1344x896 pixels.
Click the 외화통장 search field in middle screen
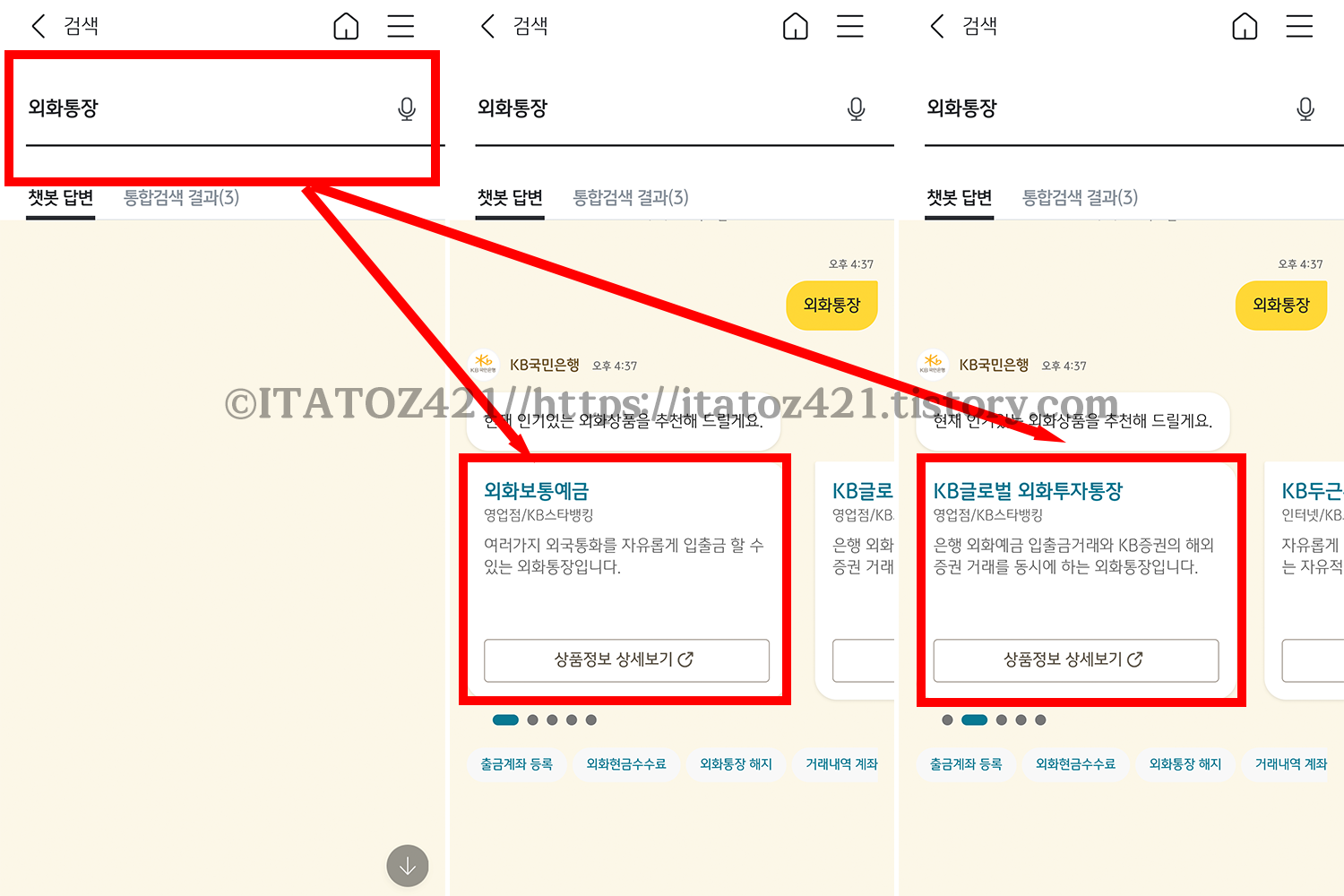(x=685, y=109)
